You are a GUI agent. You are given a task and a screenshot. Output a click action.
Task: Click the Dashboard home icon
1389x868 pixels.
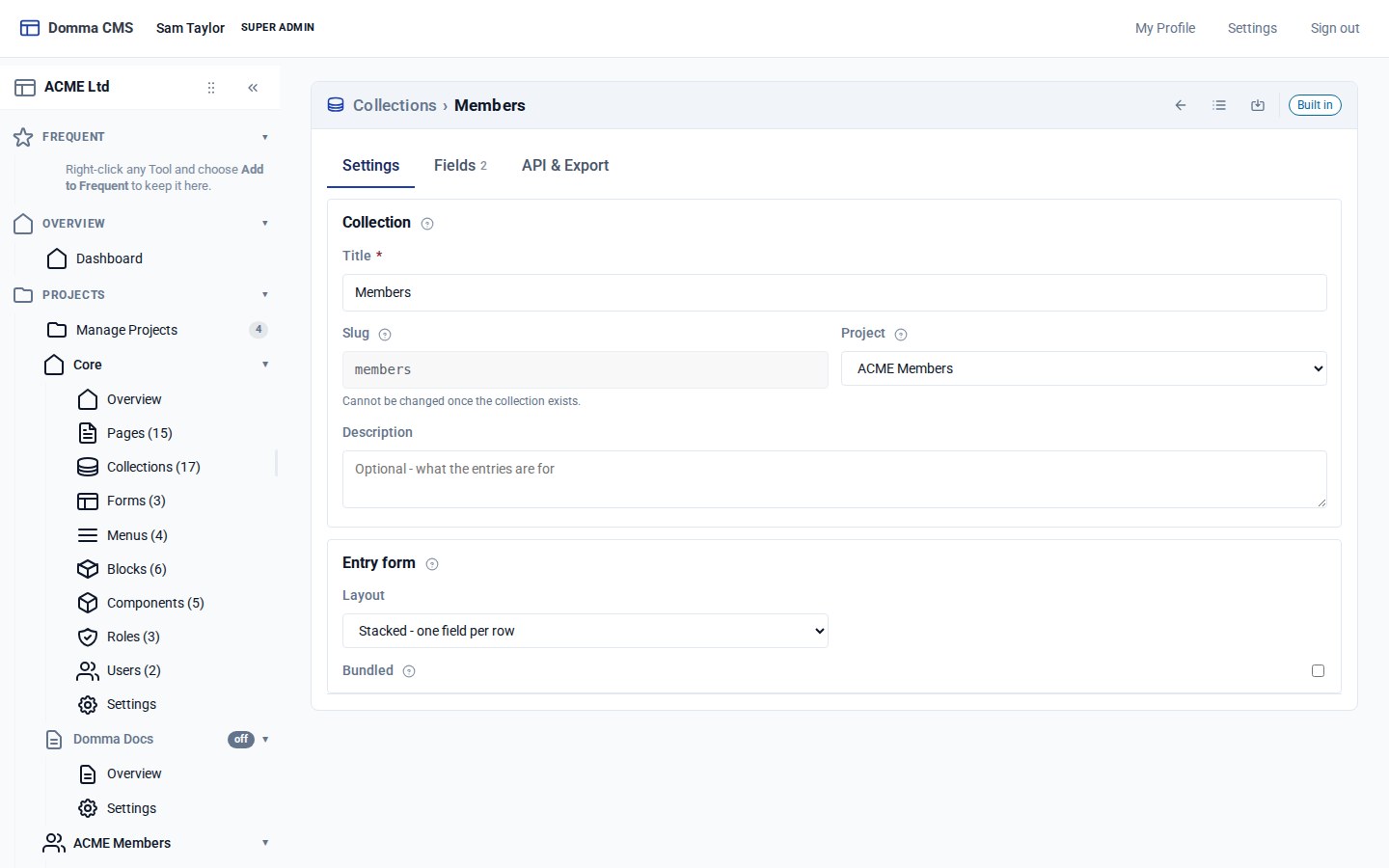[57, 258]
